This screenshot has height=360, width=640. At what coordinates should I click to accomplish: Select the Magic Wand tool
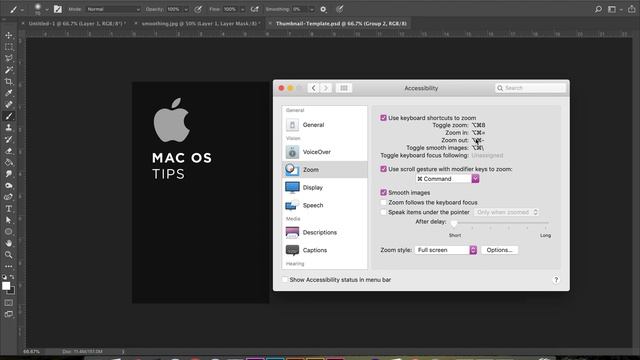pos(9,70)
